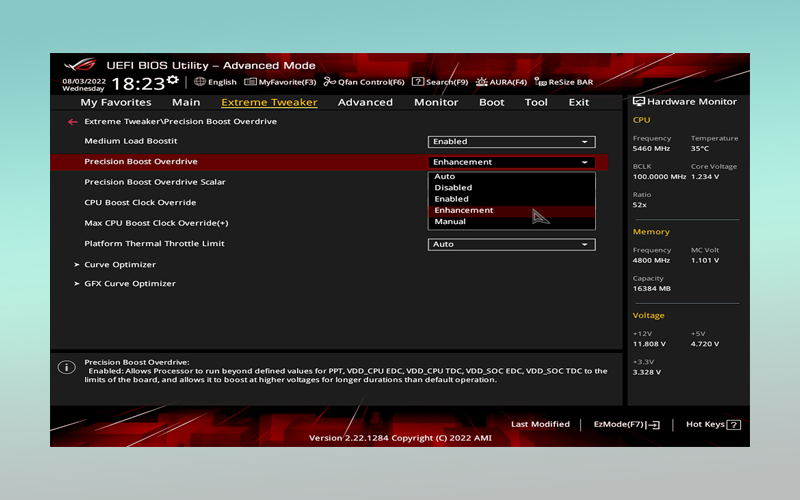Click the Last Modified button

(x=540, y=424)
